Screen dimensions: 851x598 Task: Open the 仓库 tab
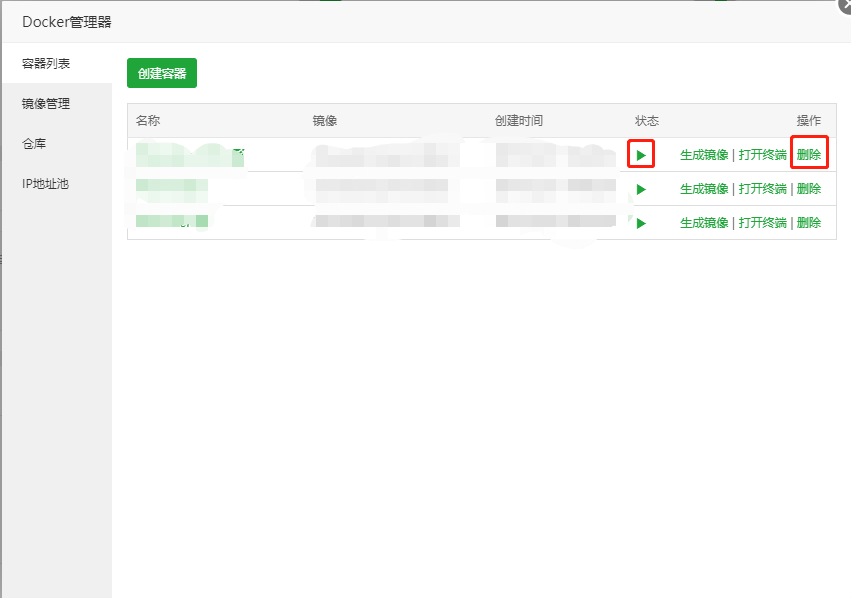point(34,144)
